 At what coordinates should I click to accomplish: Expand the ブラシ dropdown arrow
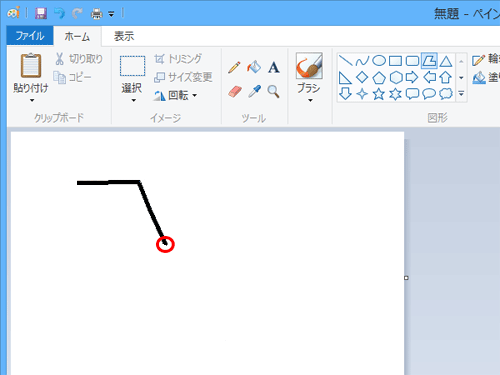tap(310, 100)
